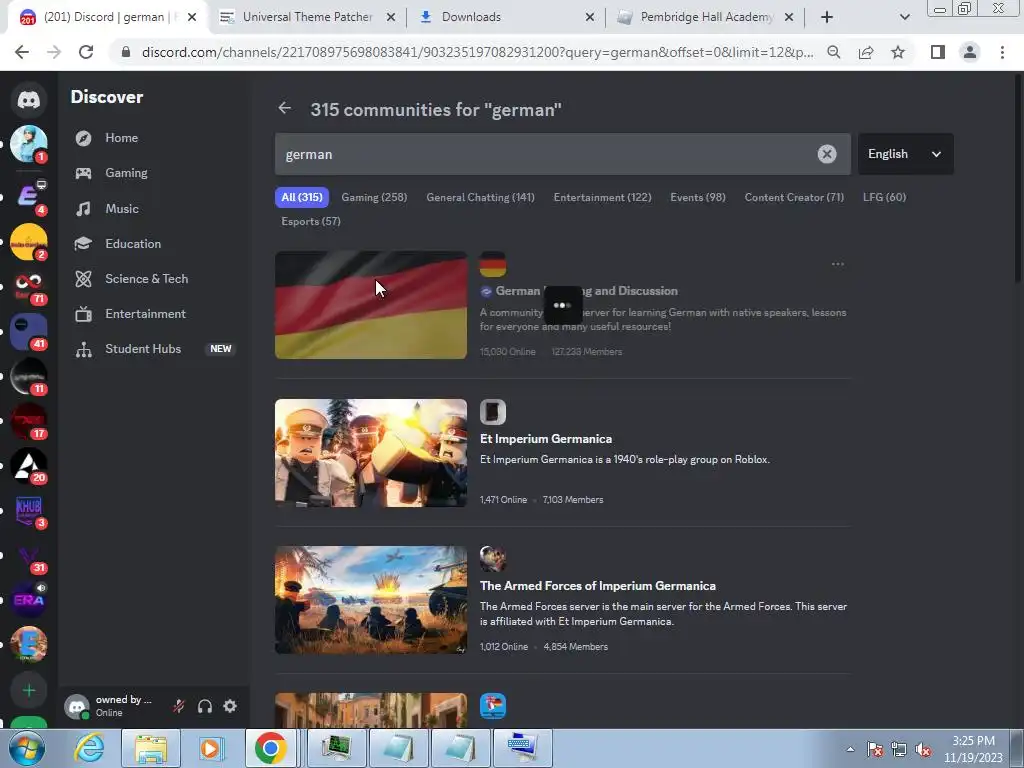This screenshot has height=768, width=1024.
Task: Filter results by Gaming (258)
Action: (374, 197)
